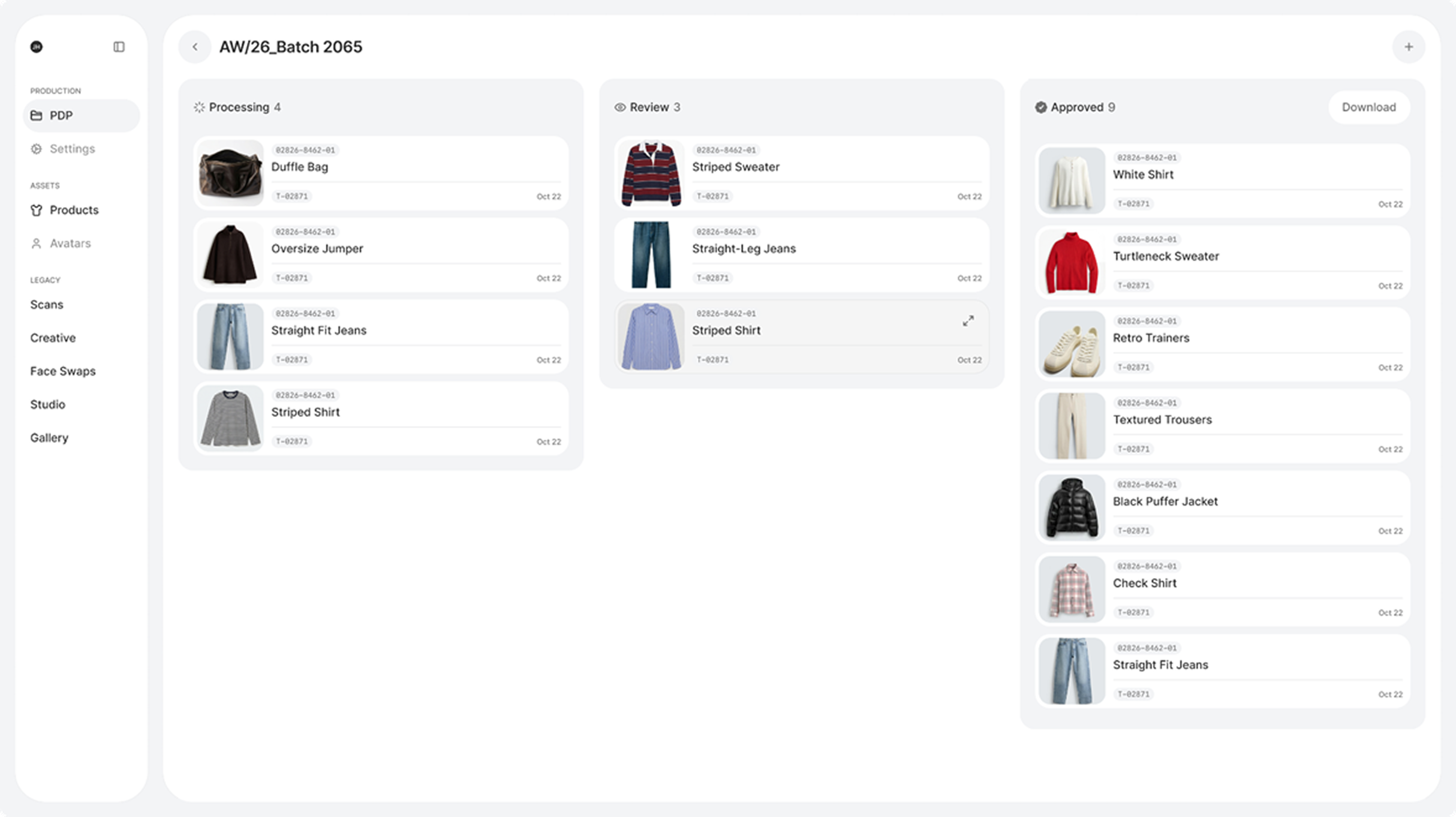
Task: Click the Processing spinner icon
Action: (199, 107)
